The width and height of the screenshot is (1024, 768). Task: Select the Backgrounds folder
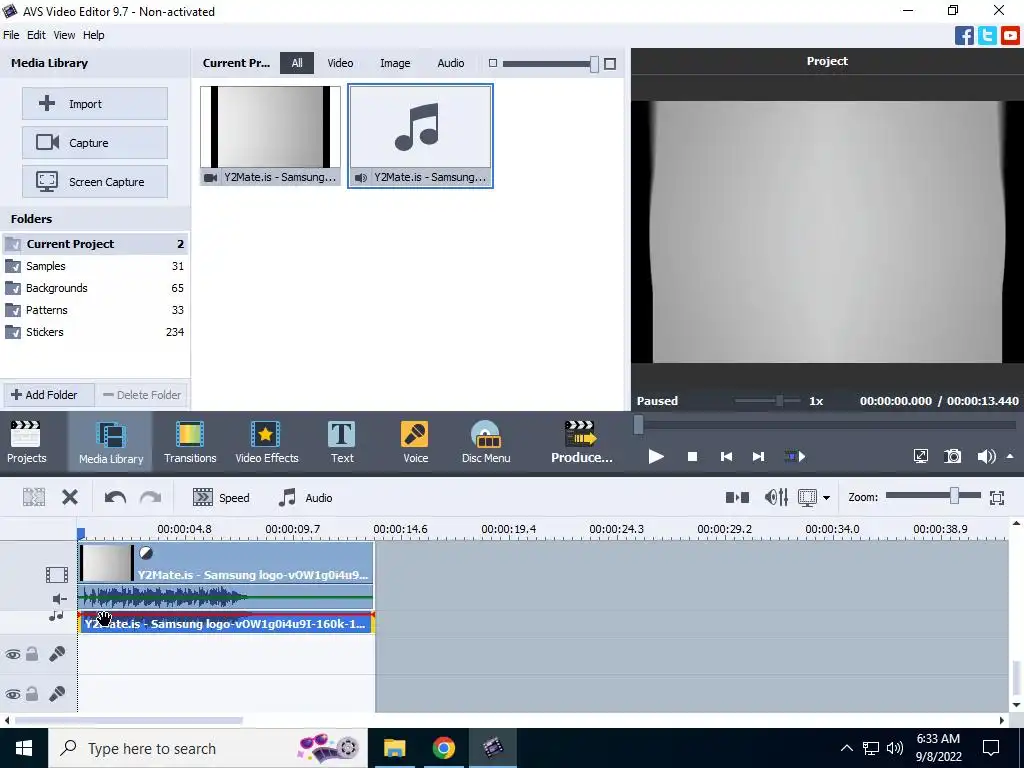tap(95, 288)
